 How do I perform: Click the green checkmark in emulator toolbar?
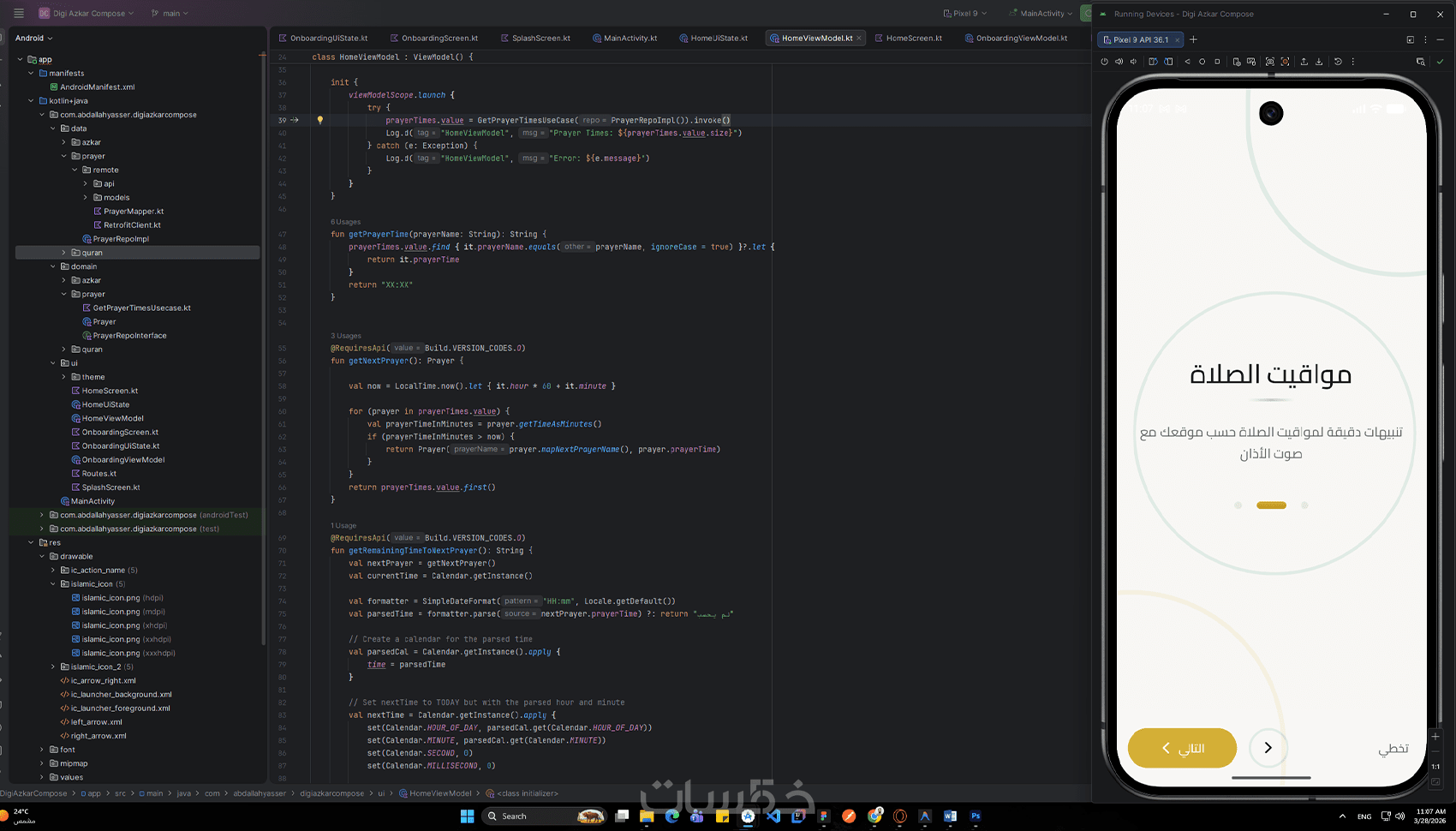coord(1440,62)
